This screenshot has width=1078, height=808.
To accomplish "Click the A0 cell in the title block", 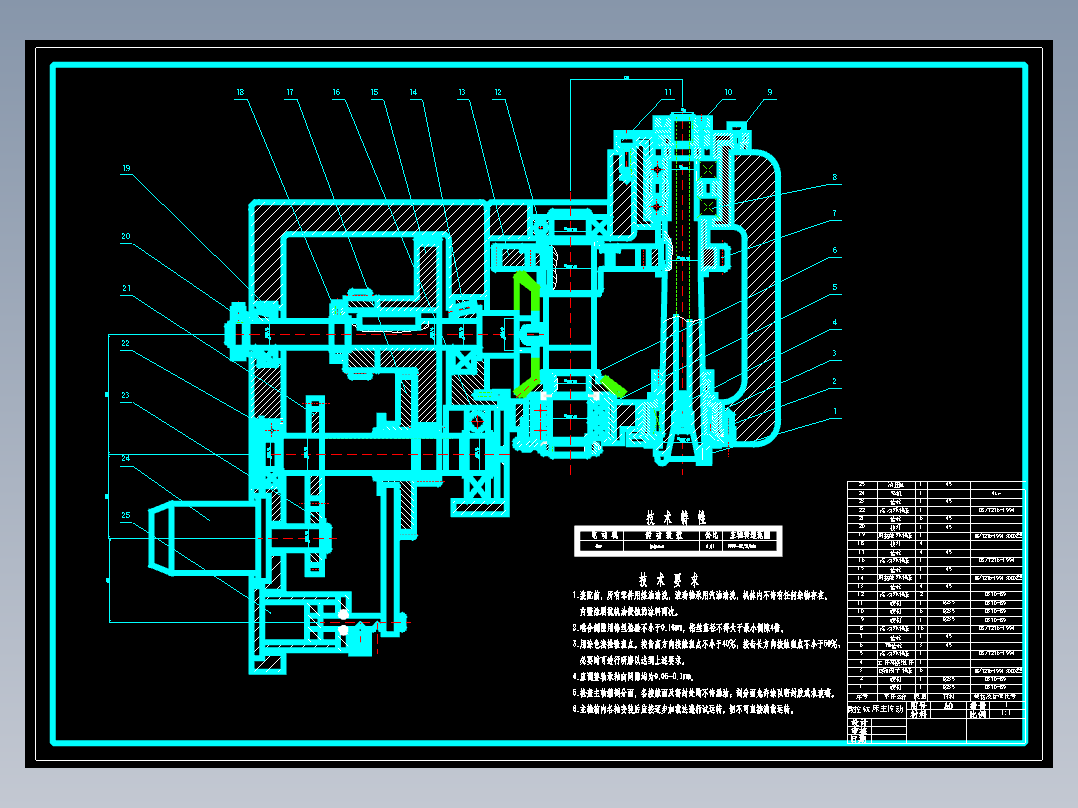I will [x=949, y=706].
